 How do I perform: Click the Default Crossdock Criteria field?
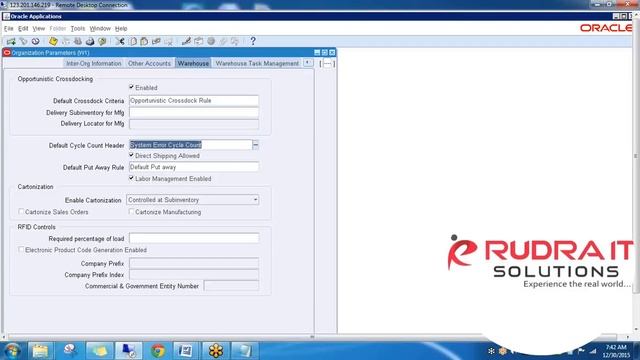pos(194,100)
